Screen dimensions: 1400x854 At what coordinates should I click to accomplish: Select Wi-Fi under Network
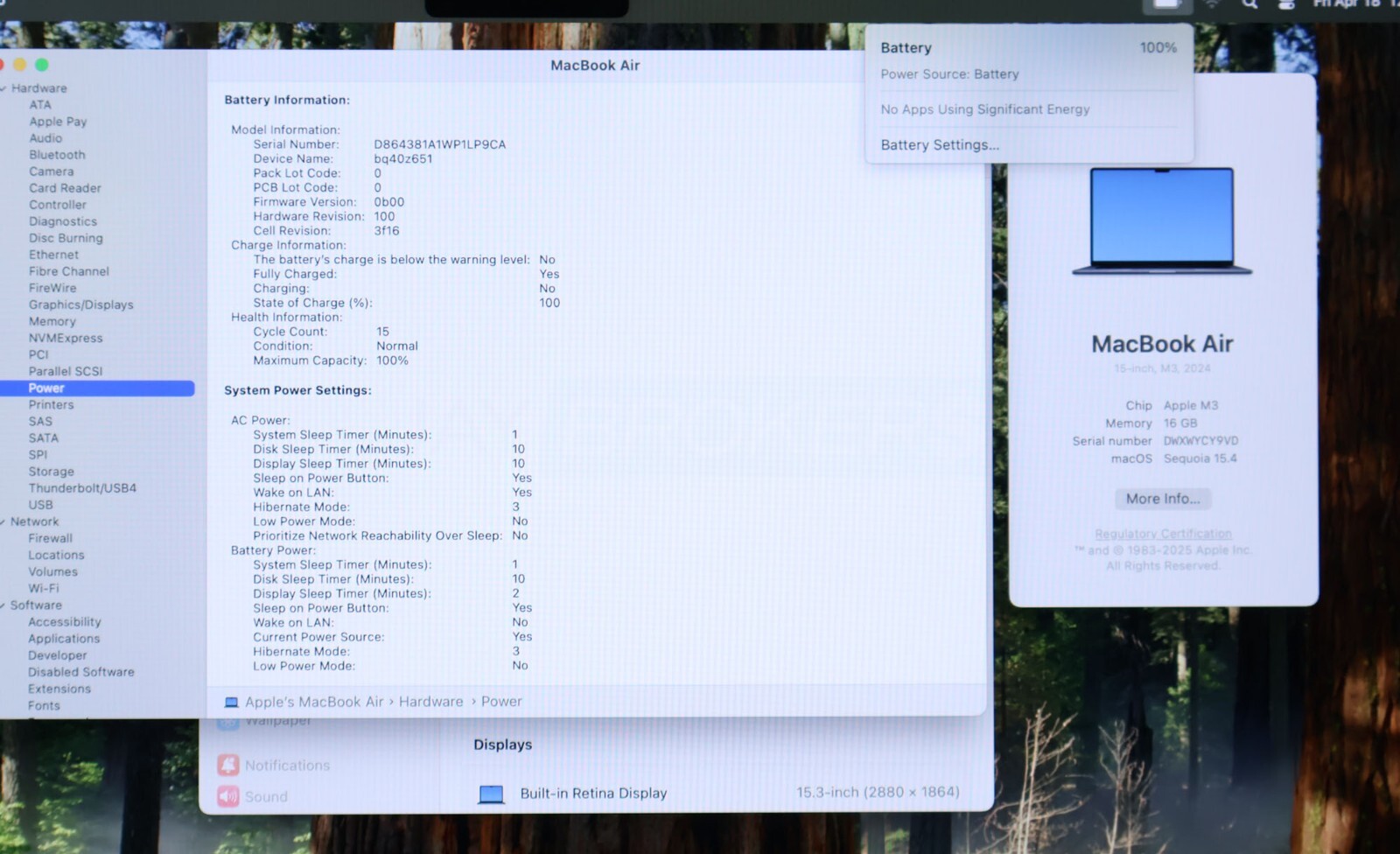44,588
